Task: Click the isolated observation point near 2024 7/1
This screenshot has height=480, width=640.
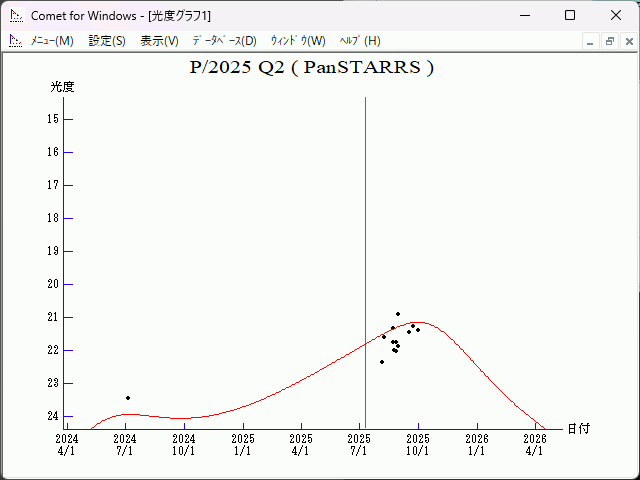Action: tap(128, 398)
